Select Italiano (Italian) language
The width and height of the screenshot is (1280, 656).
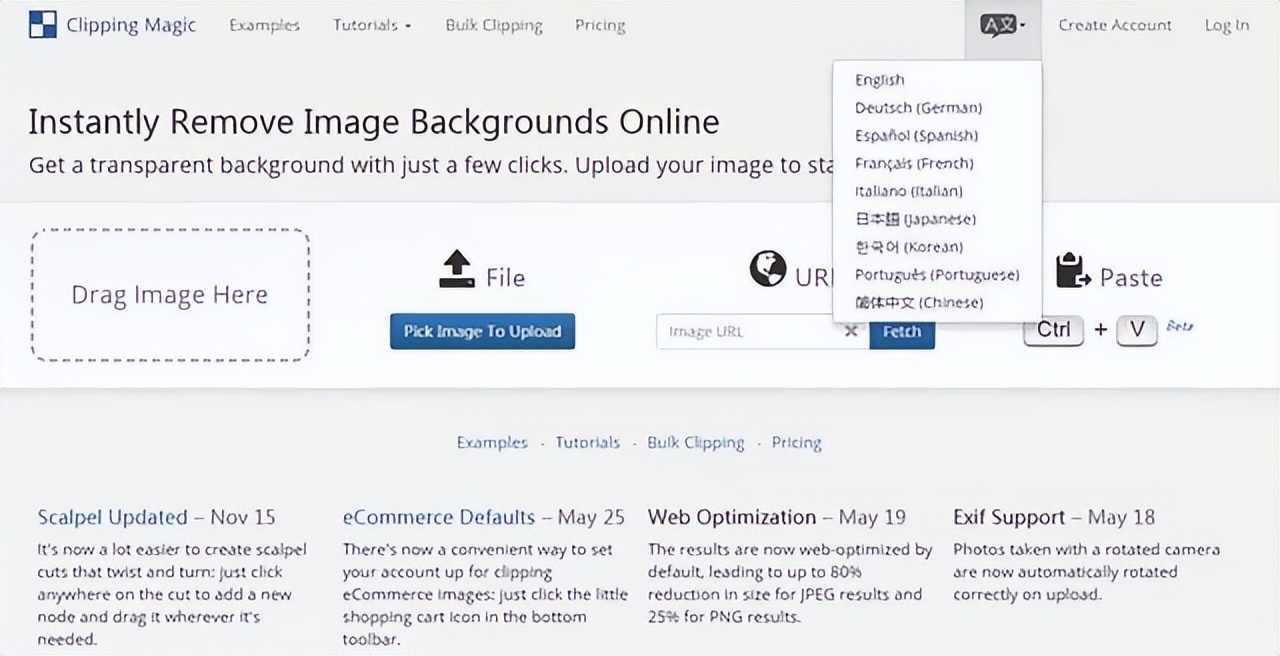click(x=908, y=191)
